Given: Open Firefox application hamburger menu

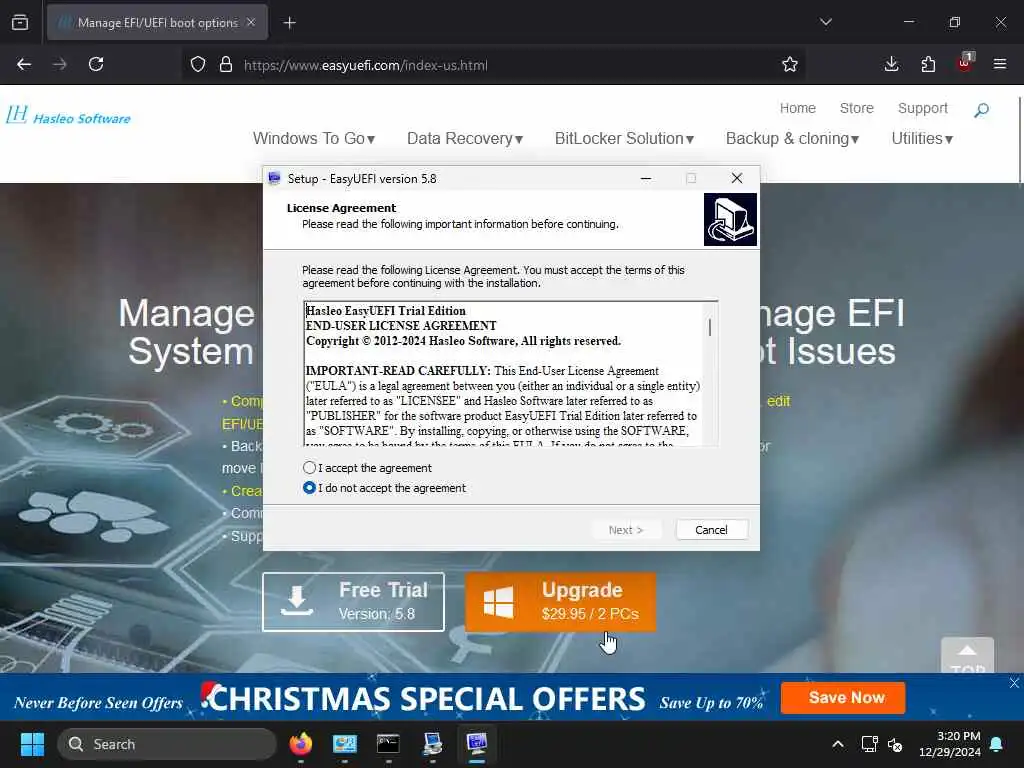Looking at the screenshot, I should click(1000, 64).
